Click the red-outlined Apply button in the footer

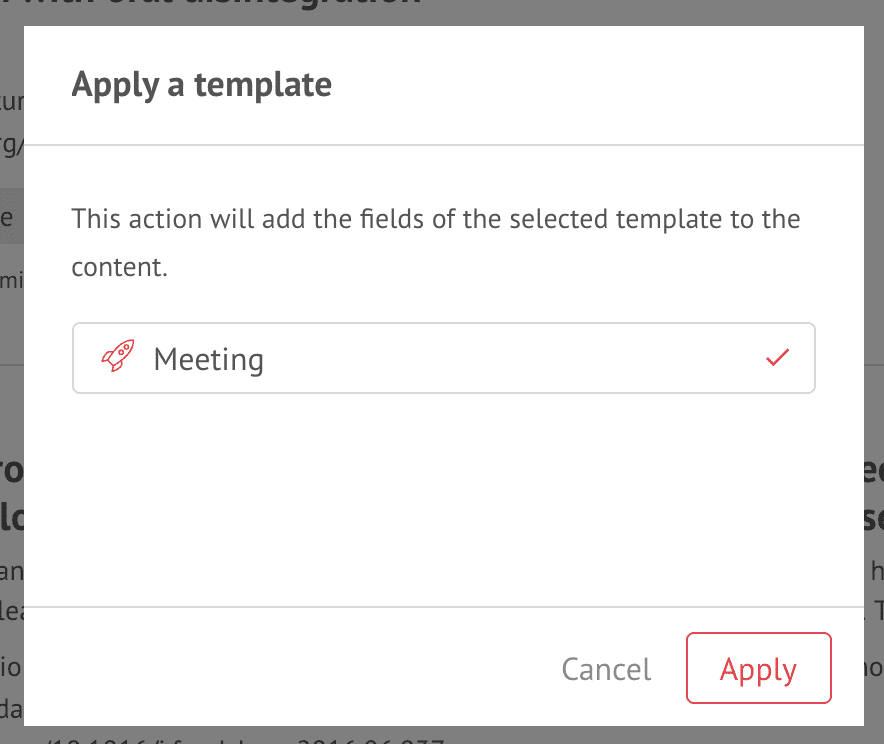tap(759, 668)
